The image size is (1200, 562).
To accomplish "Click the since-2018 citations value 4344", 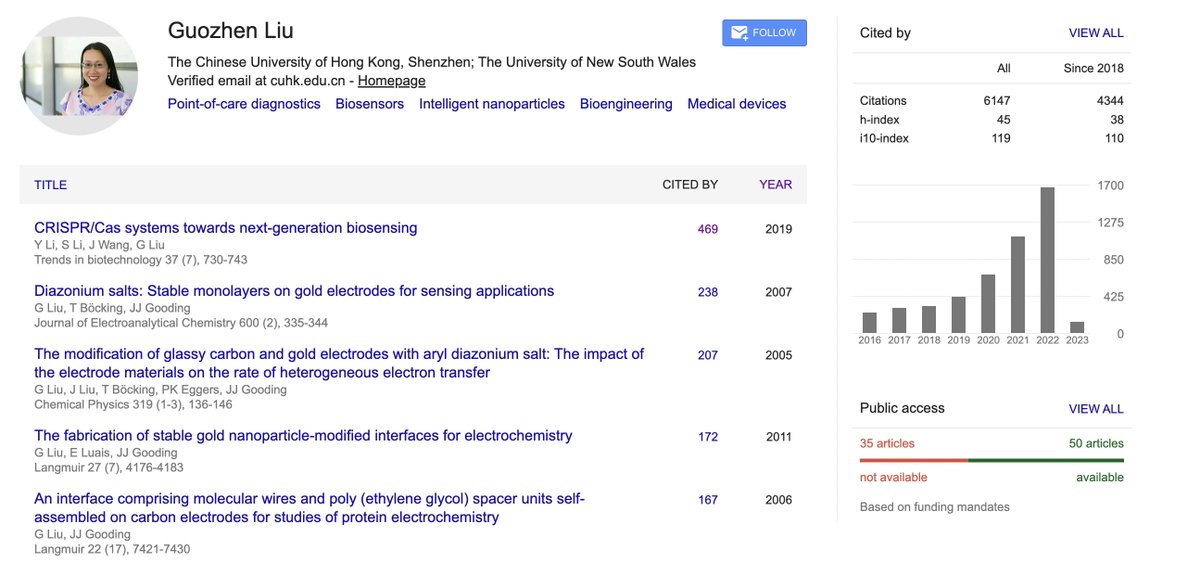I will click(1110, 101).
